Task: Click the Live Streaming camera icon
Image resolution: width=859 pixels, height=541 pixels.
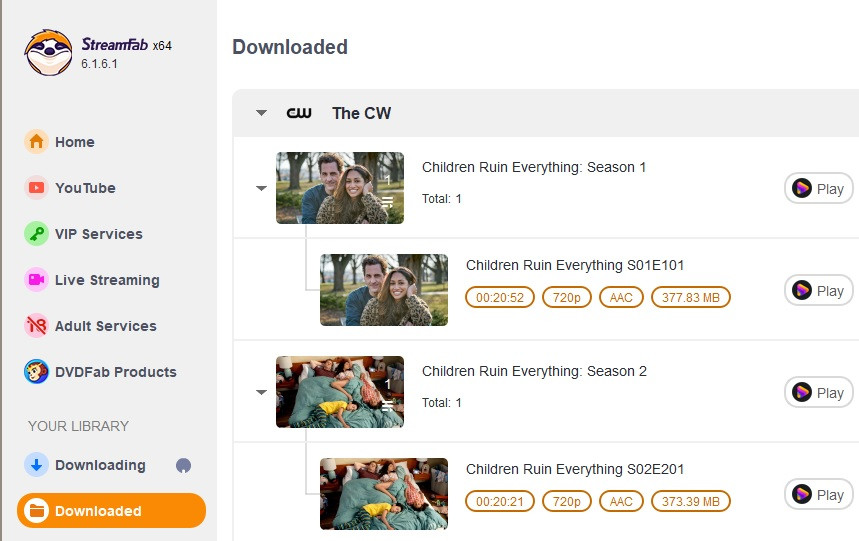Action: (x=37, y=280)
